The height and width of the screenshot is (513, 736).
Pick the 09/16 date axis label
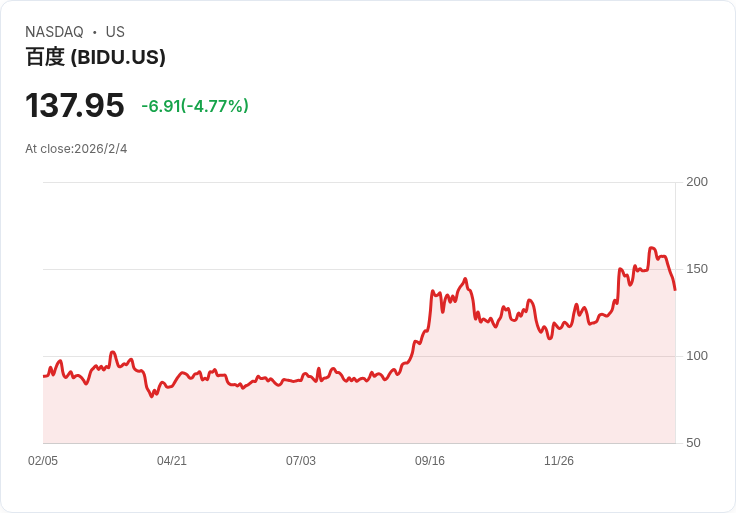pyautogui.click(x=430, y=461)
